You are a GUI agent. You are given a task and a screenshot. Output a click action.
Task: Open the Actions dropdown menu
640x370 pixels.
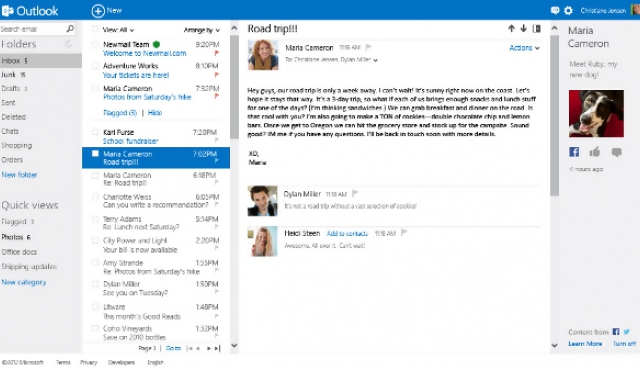click(524, 48)
